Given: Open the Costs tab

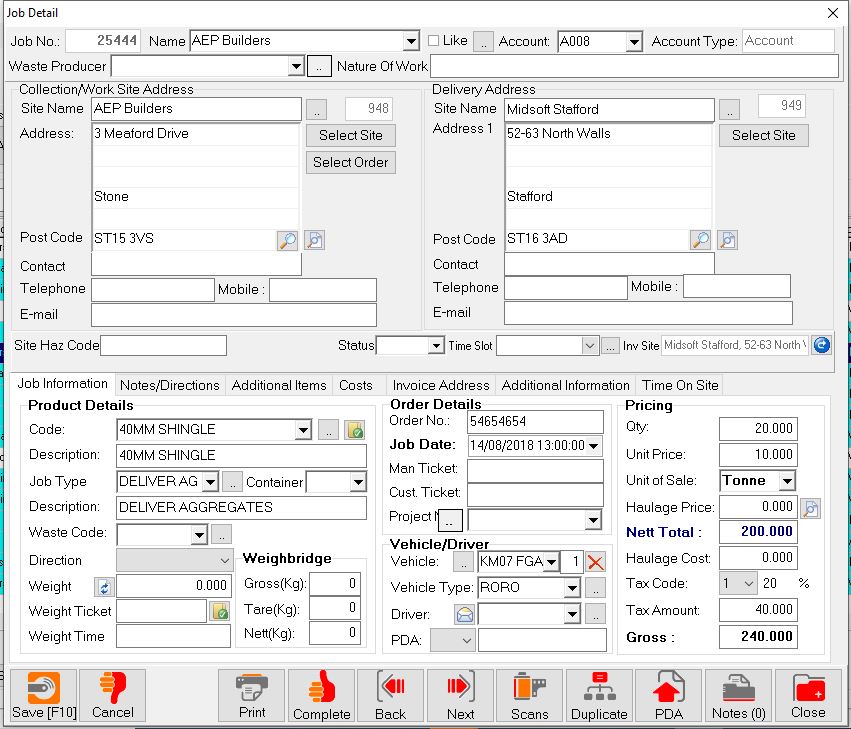Looking at the screenshot, I should 356,385.
